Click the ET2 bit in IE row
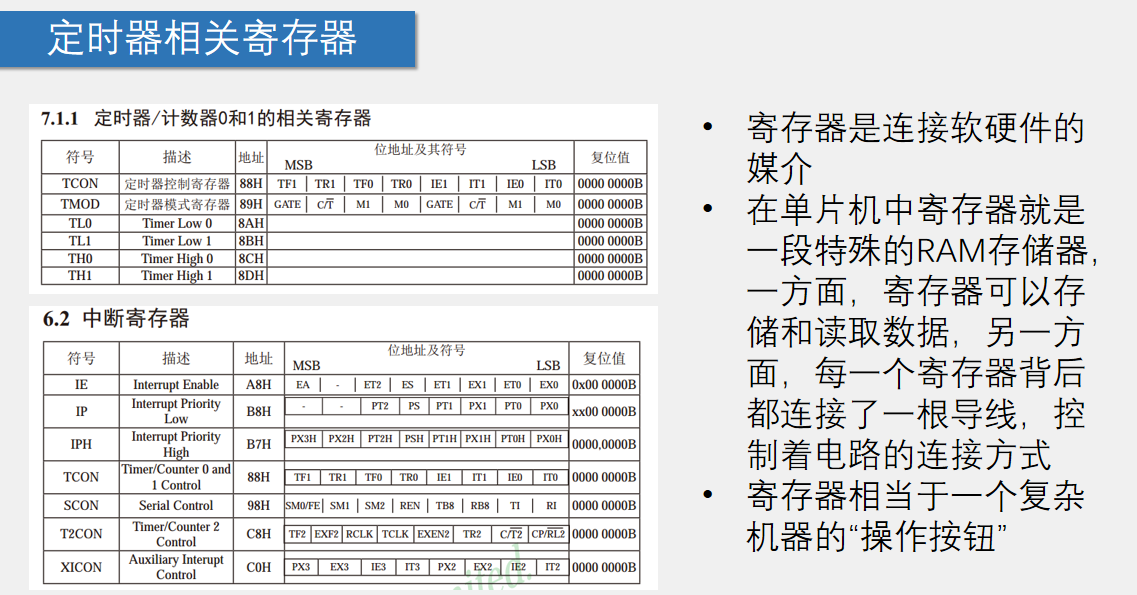Image resolution: width=1137 pixels, height=595 pixels. (x=373, y=385)
